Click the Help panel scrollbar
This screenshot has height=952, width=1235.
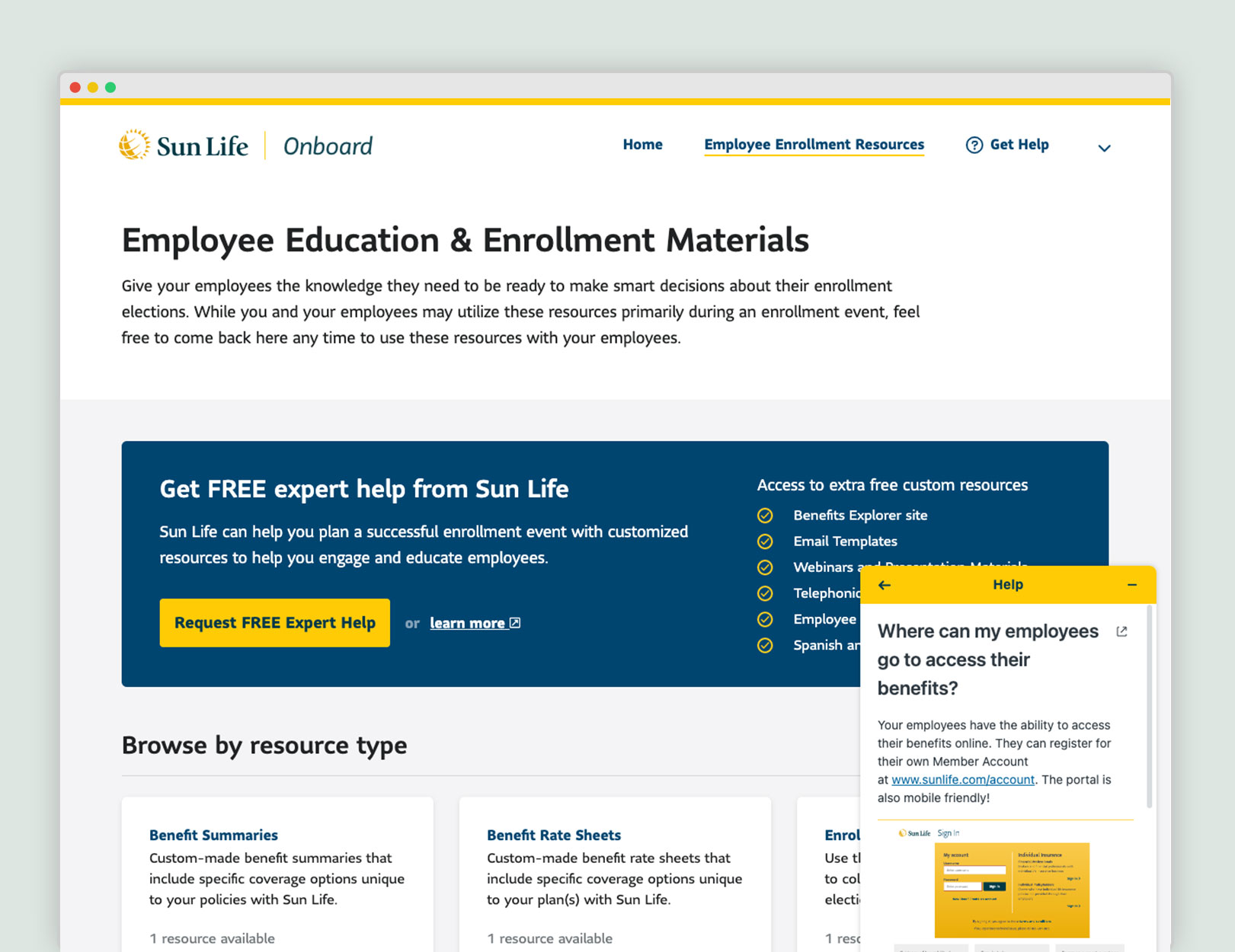[x=1149, y=707]
